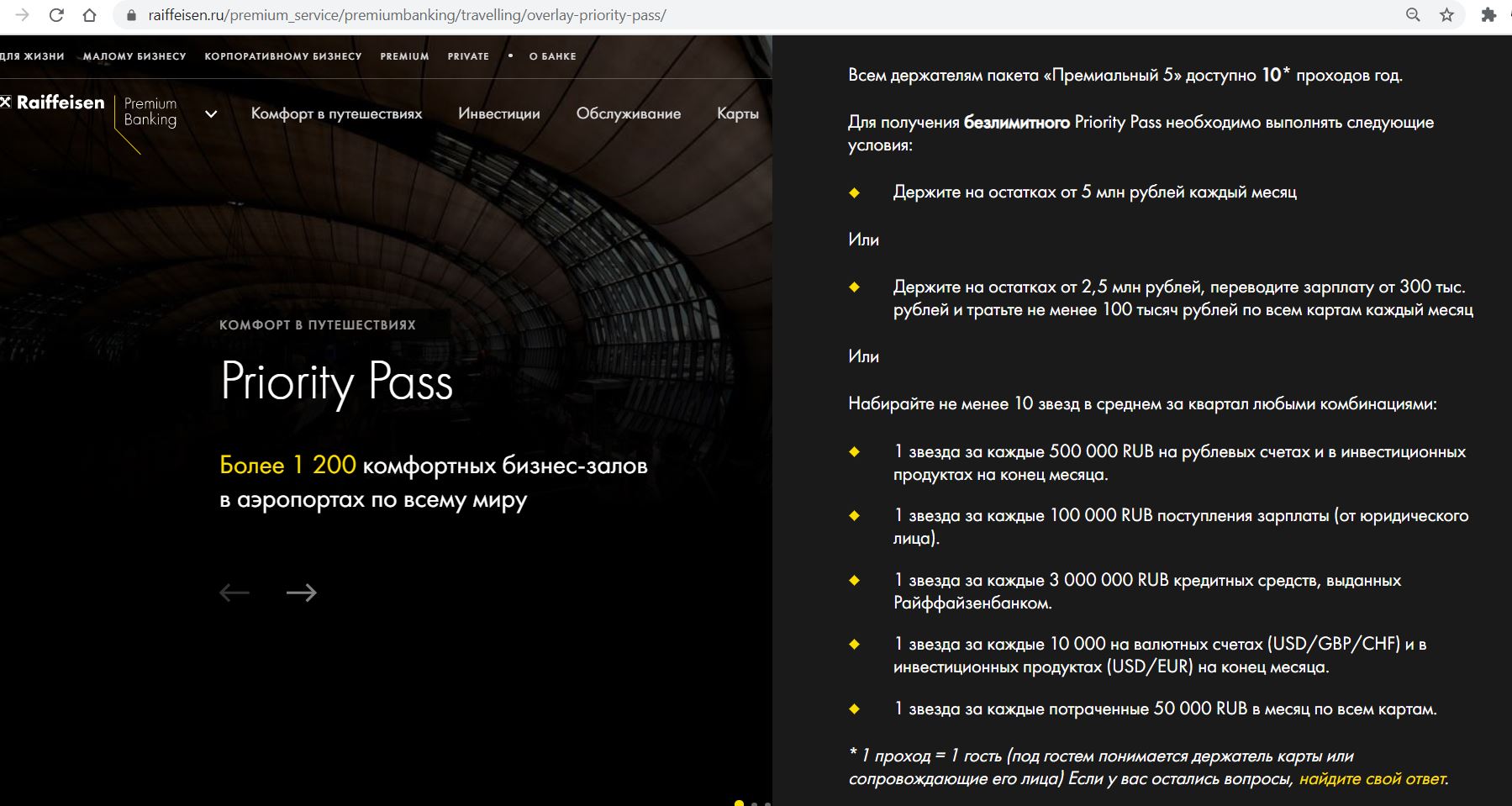Open the Обслуживание navigation tab
This screenshot has width=1512, height=806.
click(x=629, y=113)
